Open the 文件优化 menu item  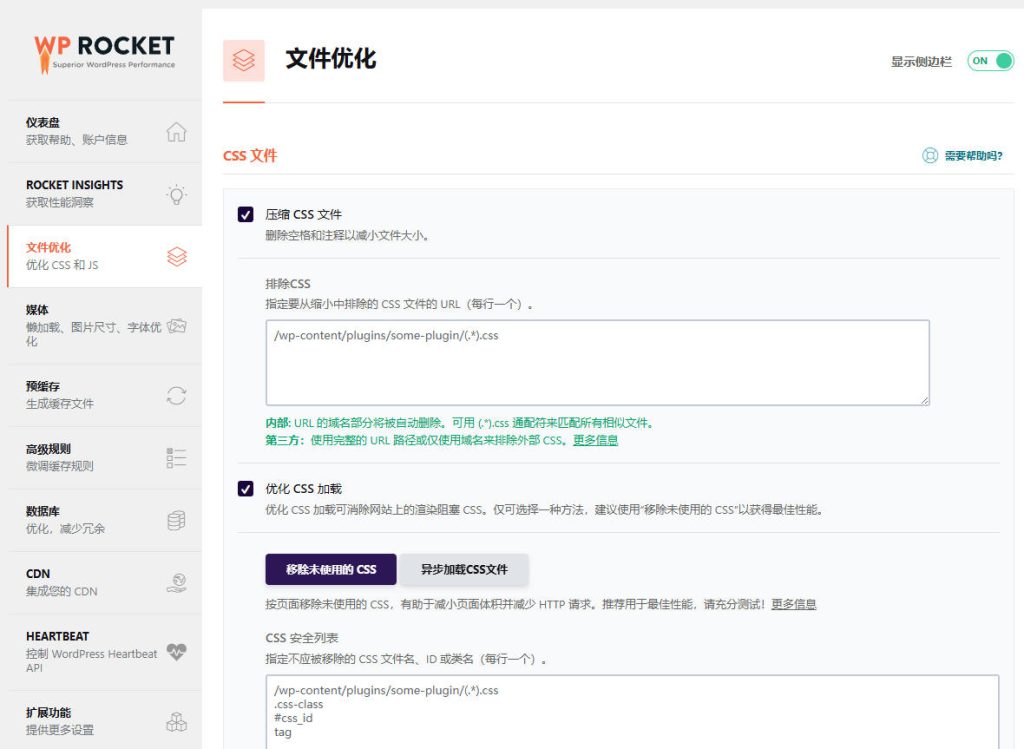90,256
